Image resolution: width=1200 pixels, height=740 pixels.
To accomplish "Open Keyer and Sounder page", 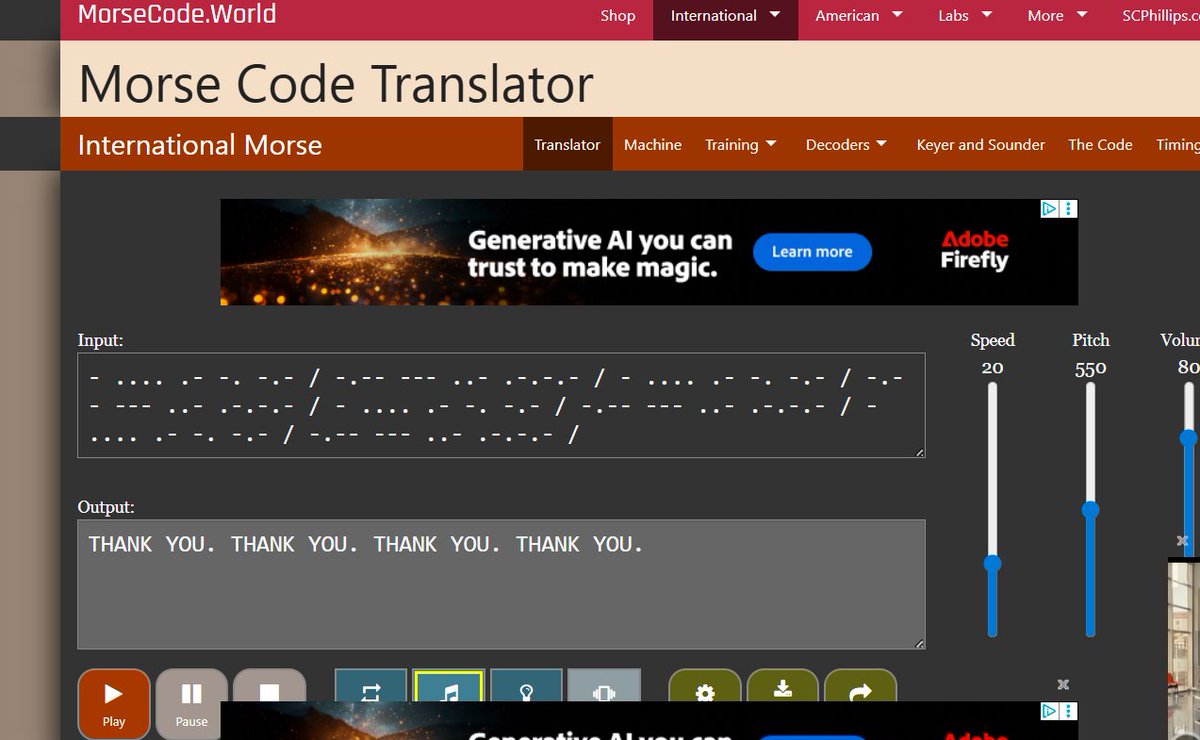I will (x=981, y=145).
